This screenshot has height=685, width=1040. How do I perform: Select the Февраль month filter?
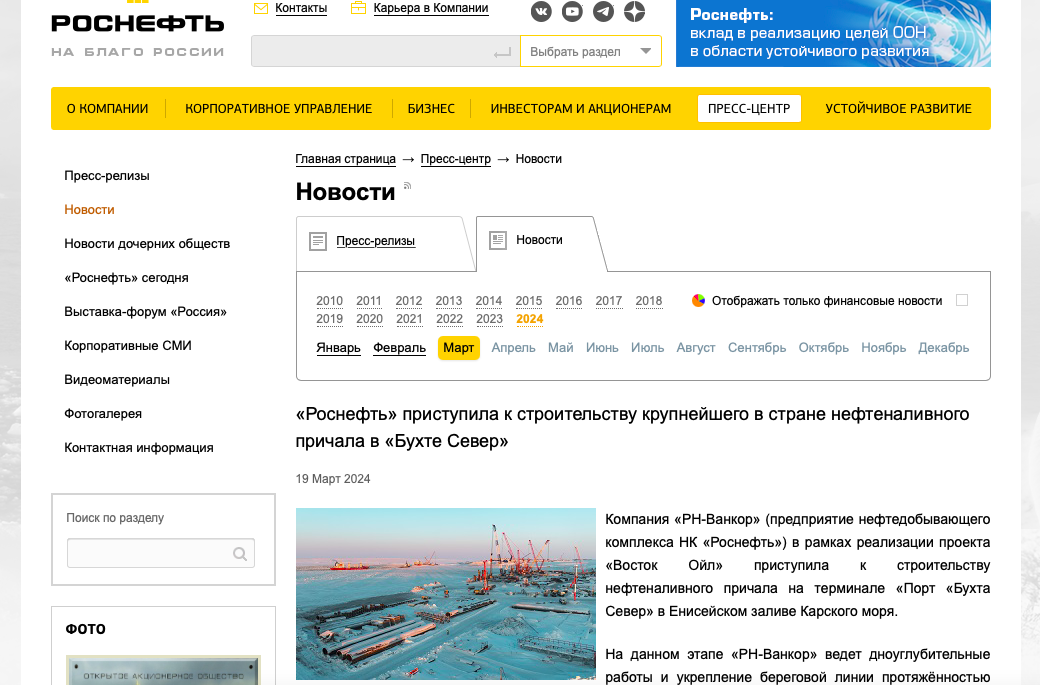(x=399, y=348)
